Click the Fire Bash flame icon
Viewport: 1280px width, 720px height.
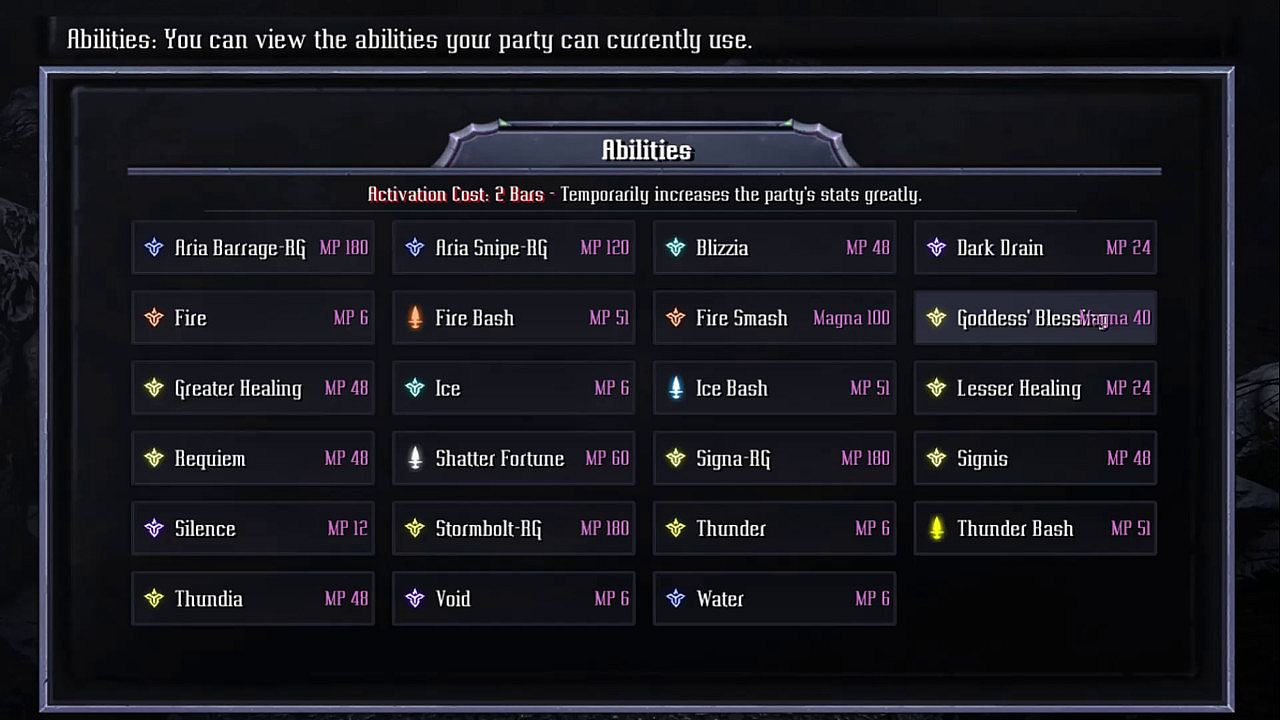coord(415,318)
